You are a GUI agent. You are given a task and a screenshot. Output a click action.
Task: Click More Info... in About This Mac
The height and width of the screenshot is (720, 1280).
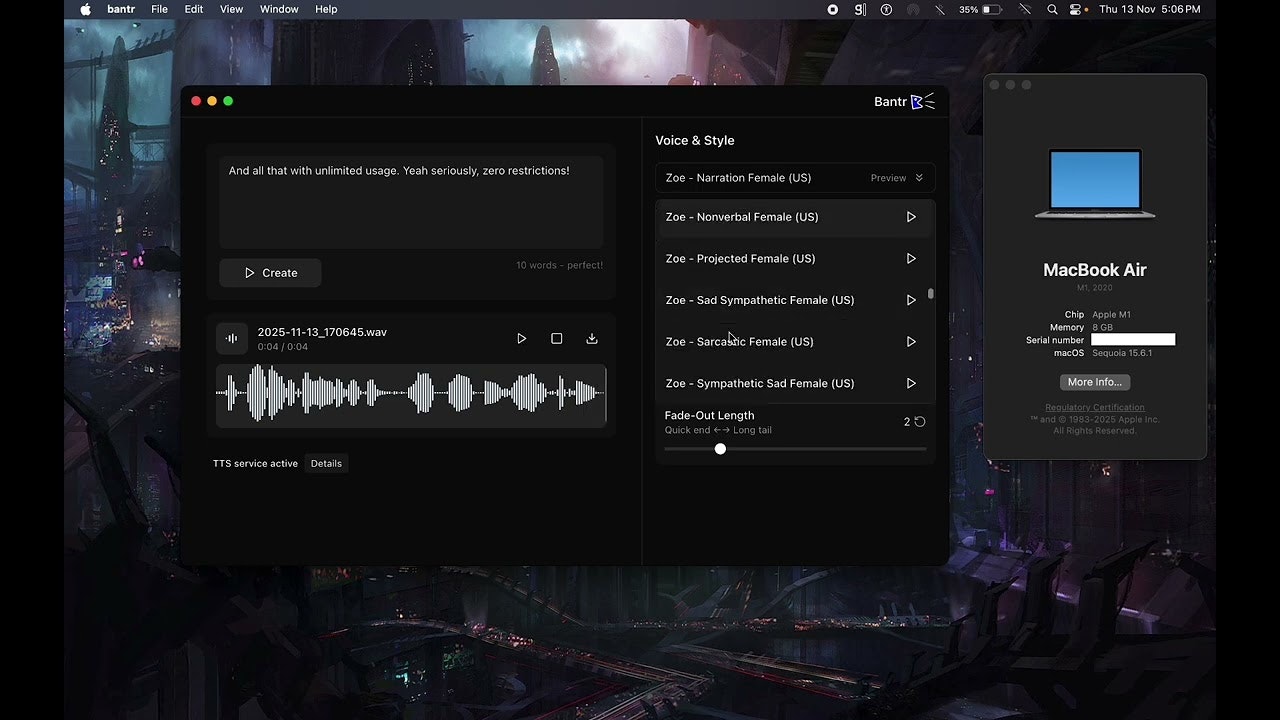(x=1095, y=382)
